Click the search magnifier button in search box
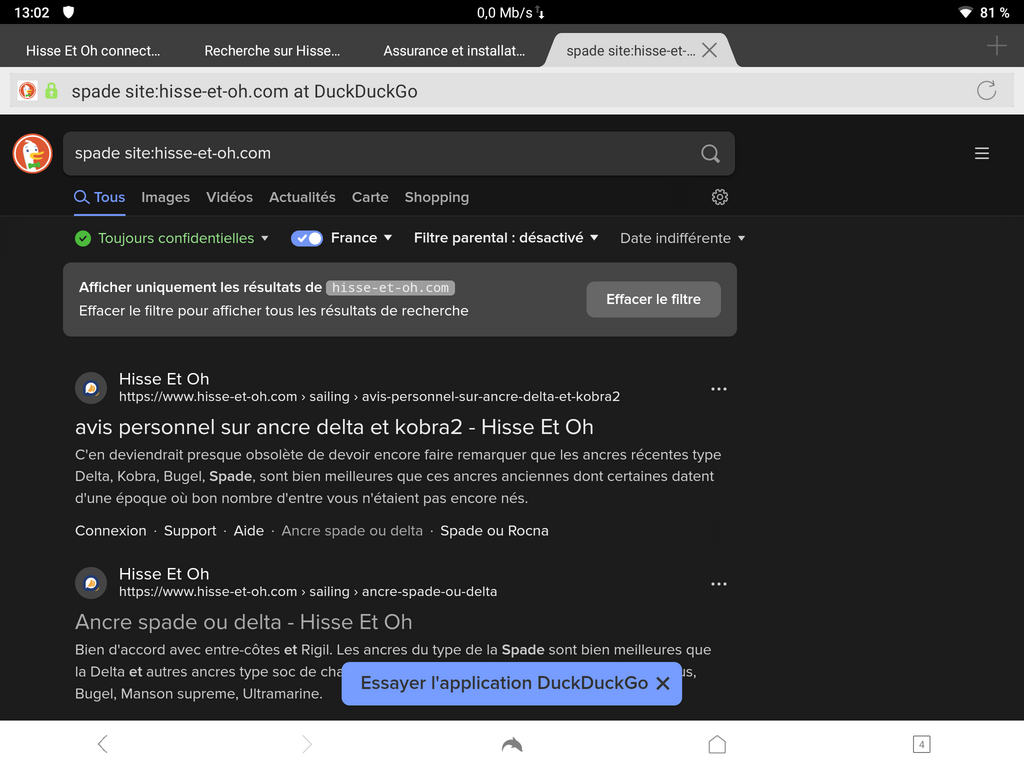 [x=710, y=153]
